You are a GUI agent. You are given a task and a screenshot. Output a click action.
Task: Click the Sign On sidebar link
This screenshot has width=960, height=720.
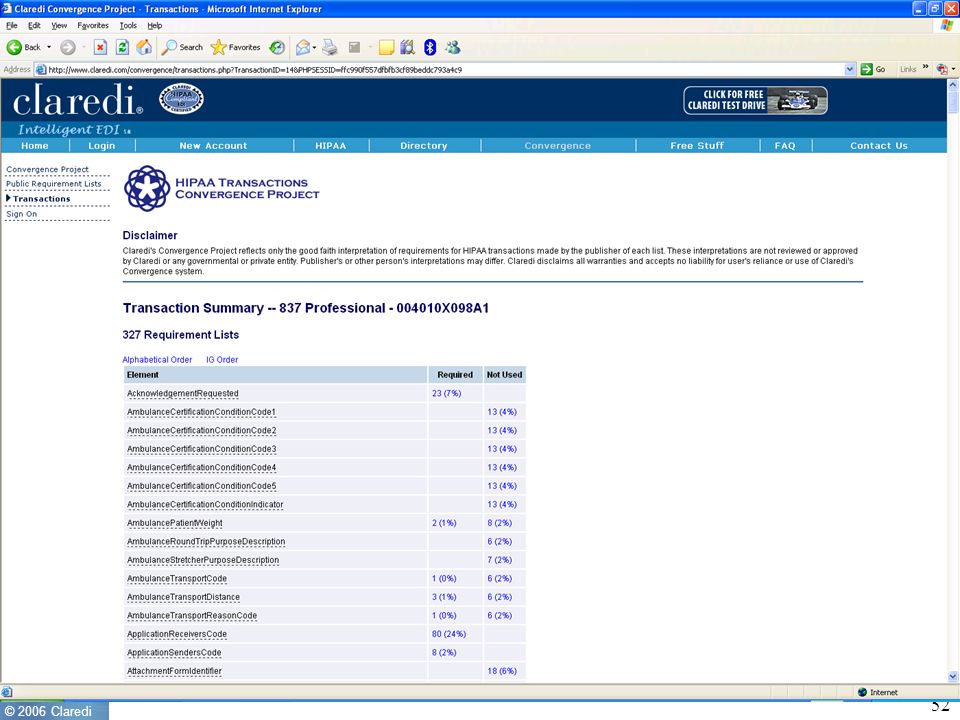click(x=21, y=214)
